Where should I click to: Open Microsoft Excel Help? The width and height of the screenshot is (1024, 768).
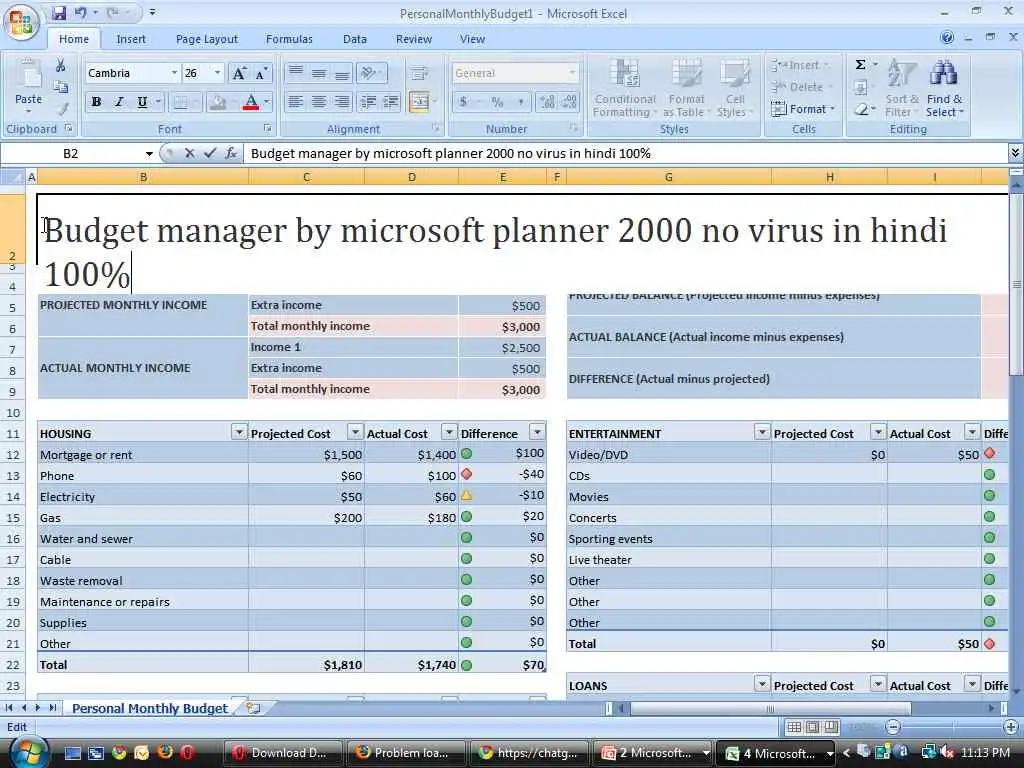pyautogui.click(x=946, y=38)
